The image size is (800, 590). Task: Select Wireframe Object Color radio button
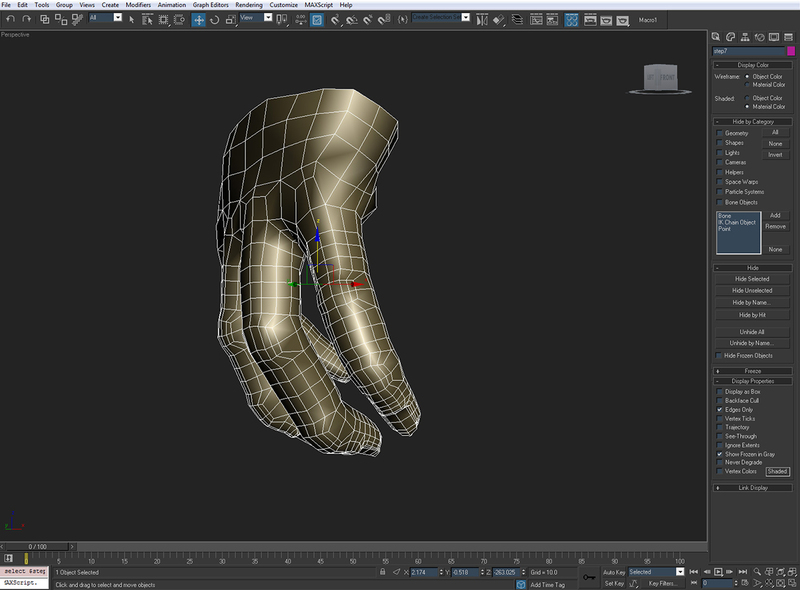point(747,77)
